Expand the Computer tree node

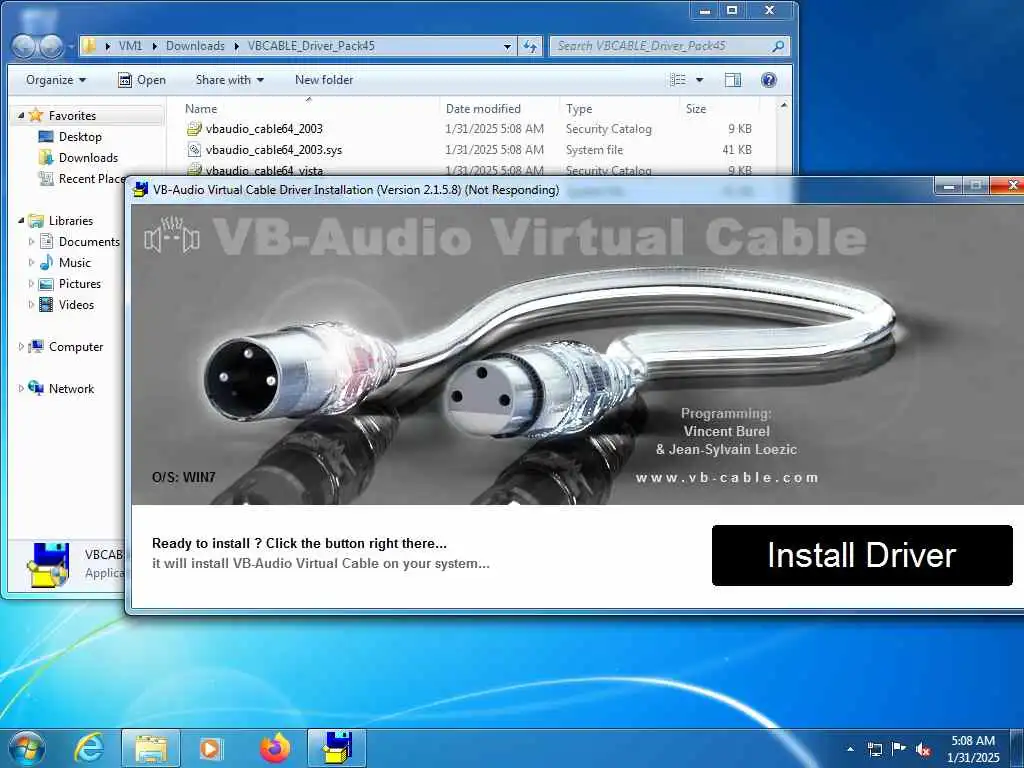21,347
